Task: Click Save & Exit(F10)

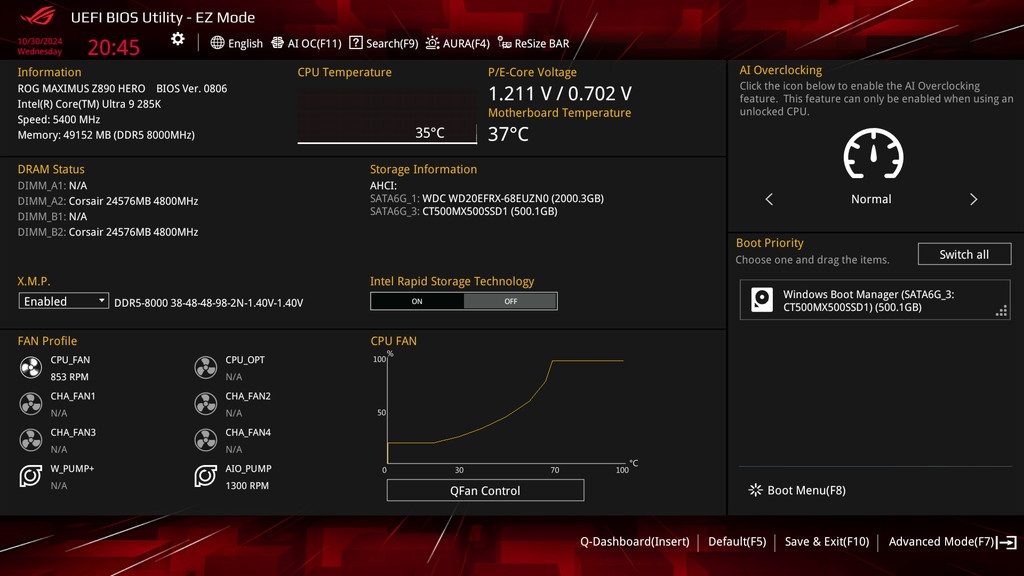Action: 827,541
